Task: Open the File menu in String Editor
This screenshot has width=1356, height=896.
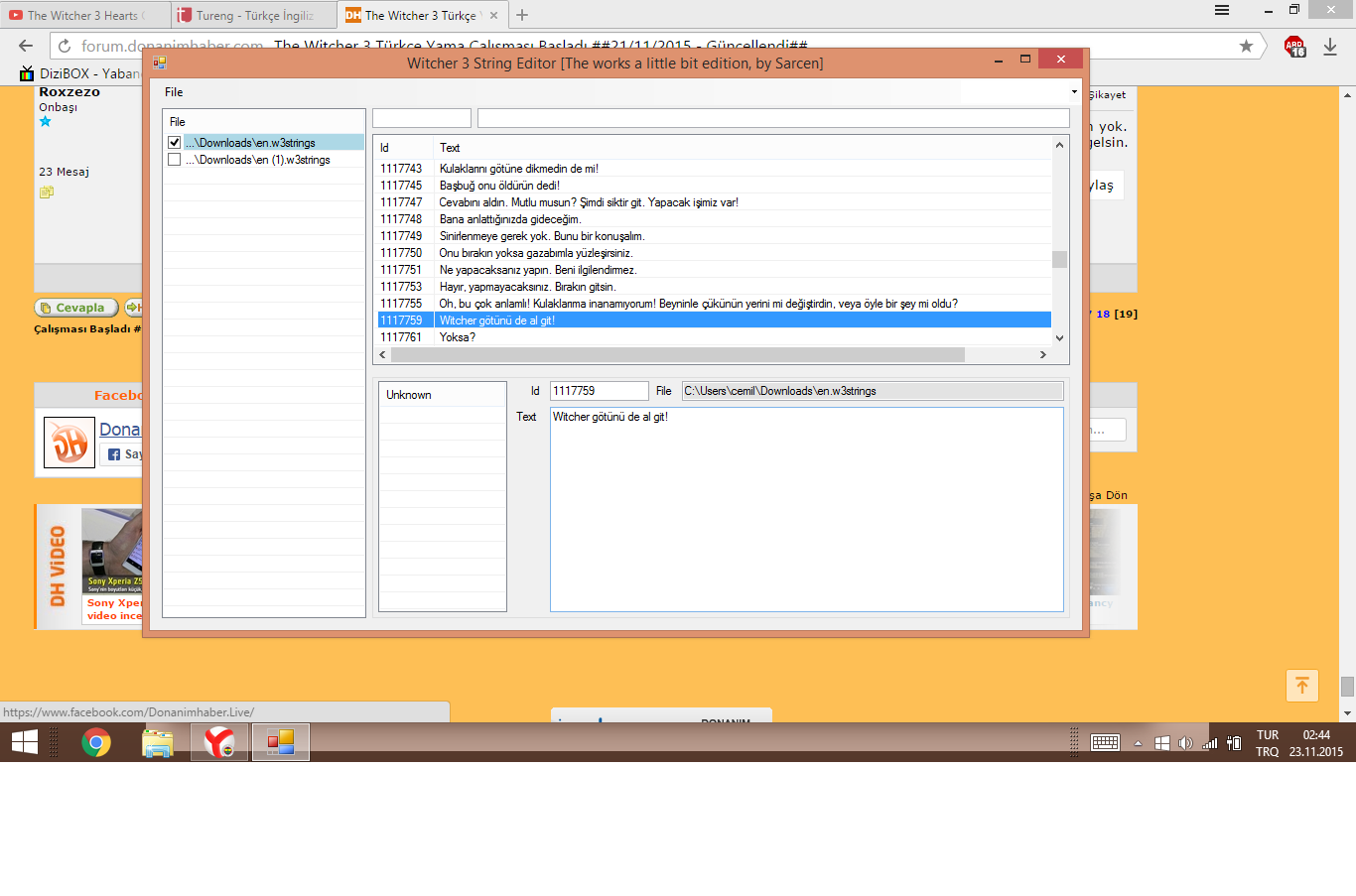Action: click(174, 92)
